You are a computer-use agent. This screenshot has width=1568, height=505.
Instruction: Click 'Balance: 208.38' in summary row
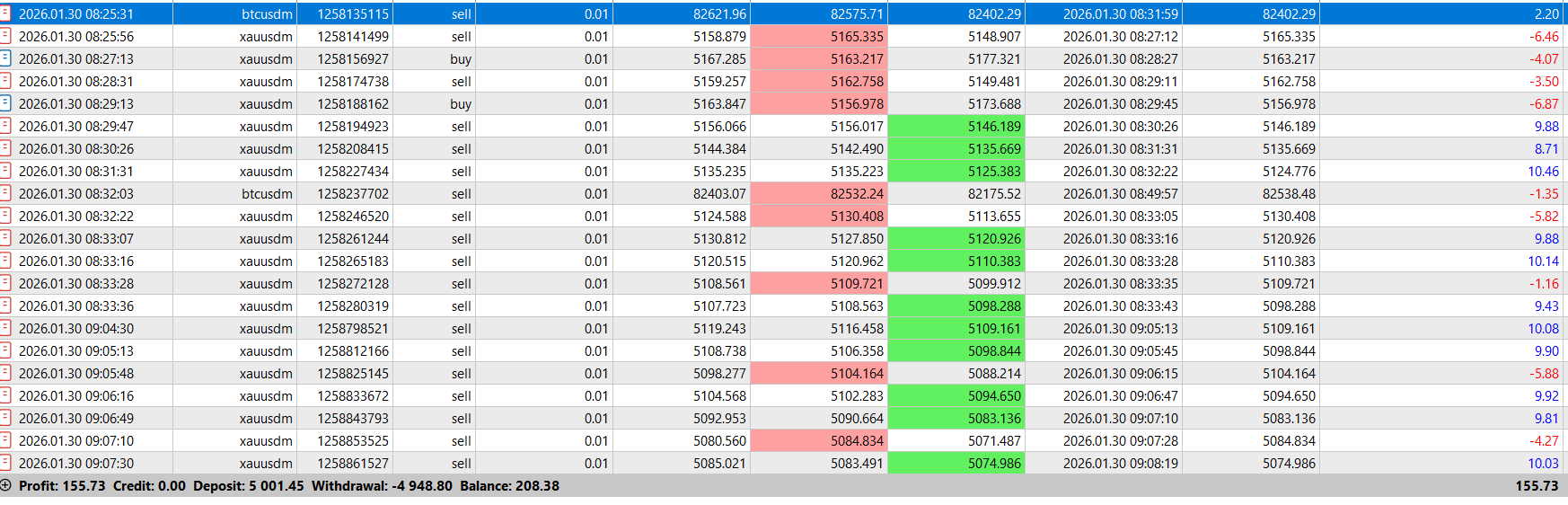coord(509,486)
